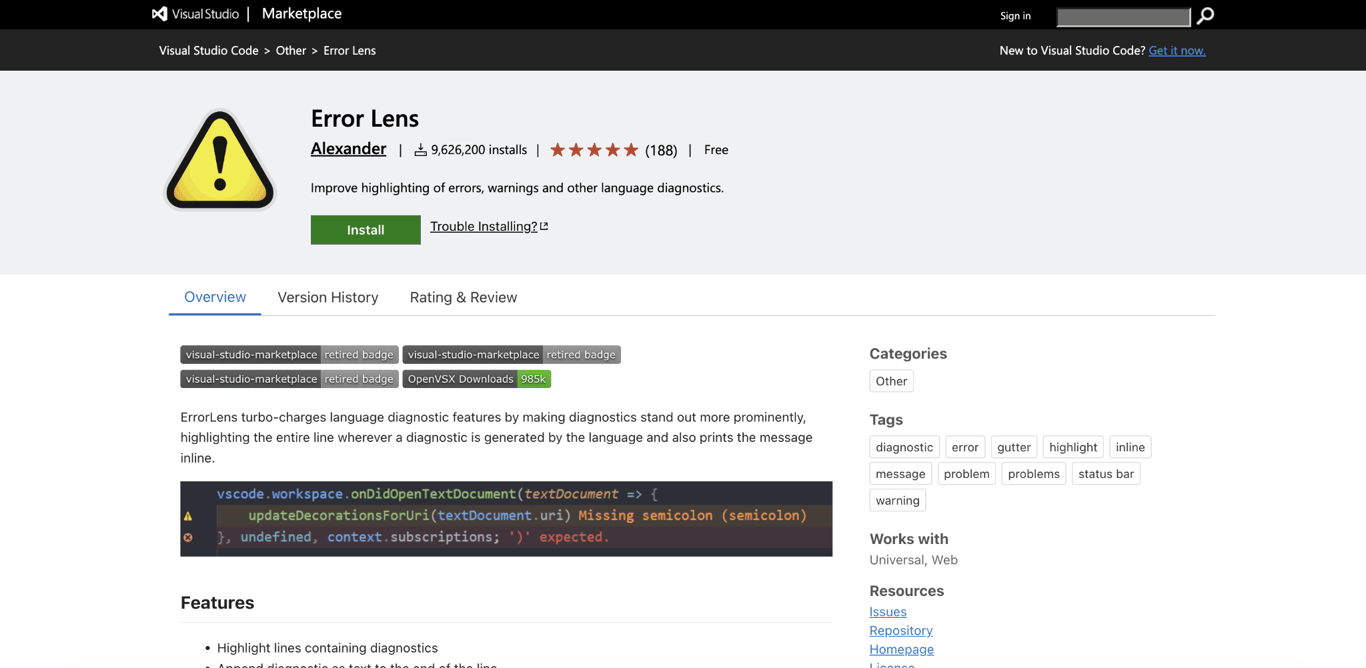Select the problems tag
The height and width of the screenshot is (668, 1366).
[x=1033, y=474]
